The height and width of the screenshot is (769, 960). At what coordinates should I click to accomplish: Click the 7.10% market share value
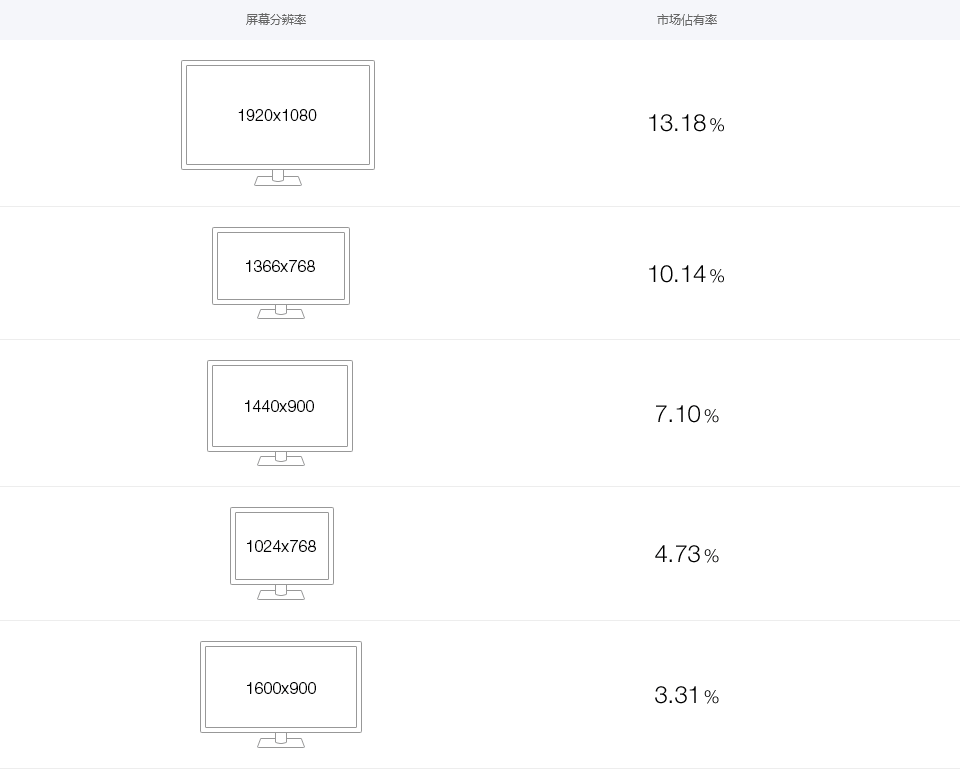[686, 415]
